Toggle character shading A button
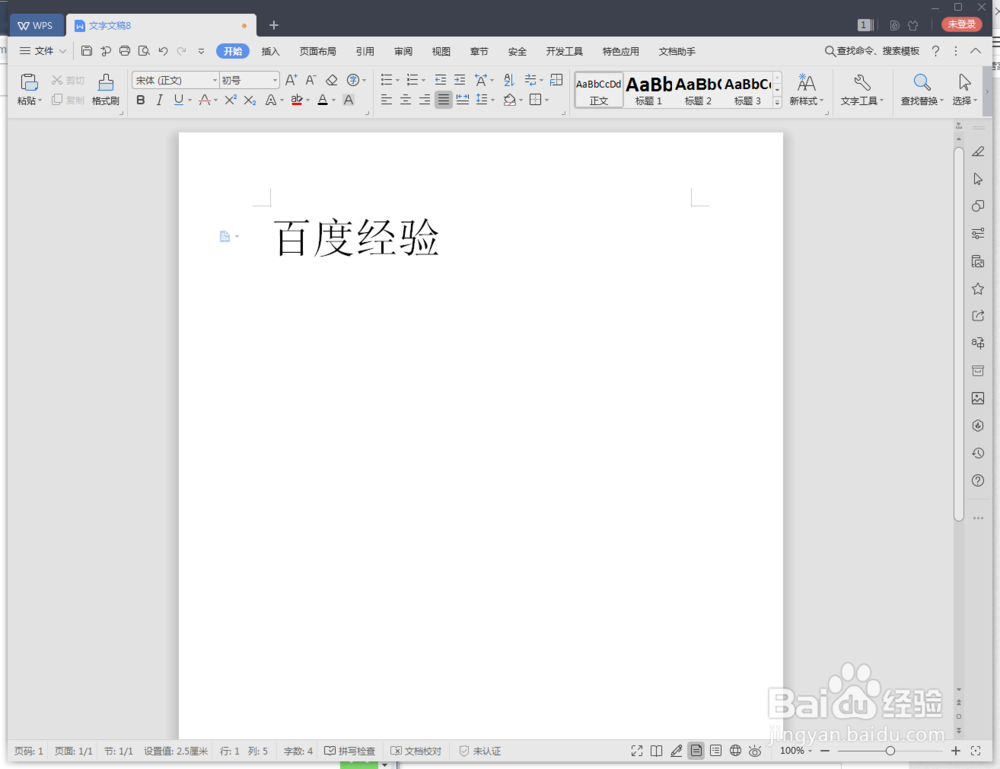 click(x=348, y=100)
